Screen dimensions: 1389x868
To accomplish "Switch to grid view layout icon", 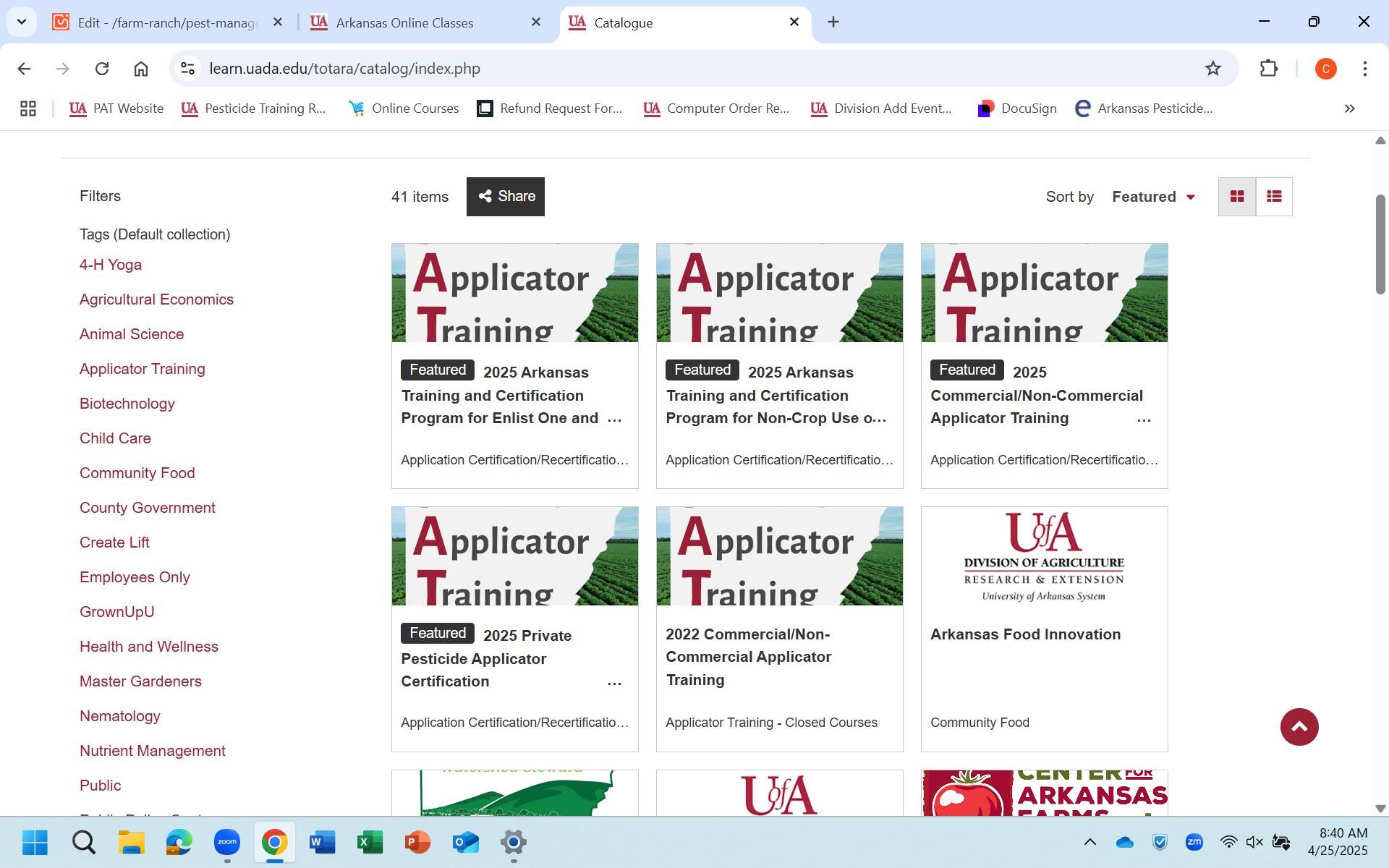I will [x=1237, y=197].
